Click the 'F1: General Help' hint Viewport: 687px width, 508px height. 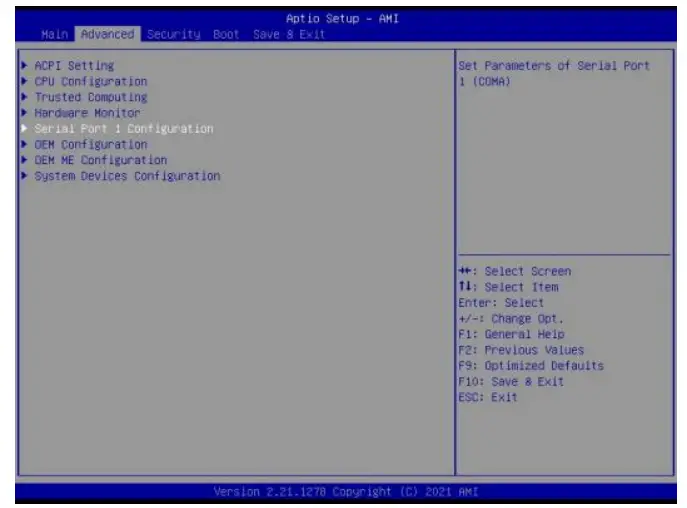[x=511, y=334]
